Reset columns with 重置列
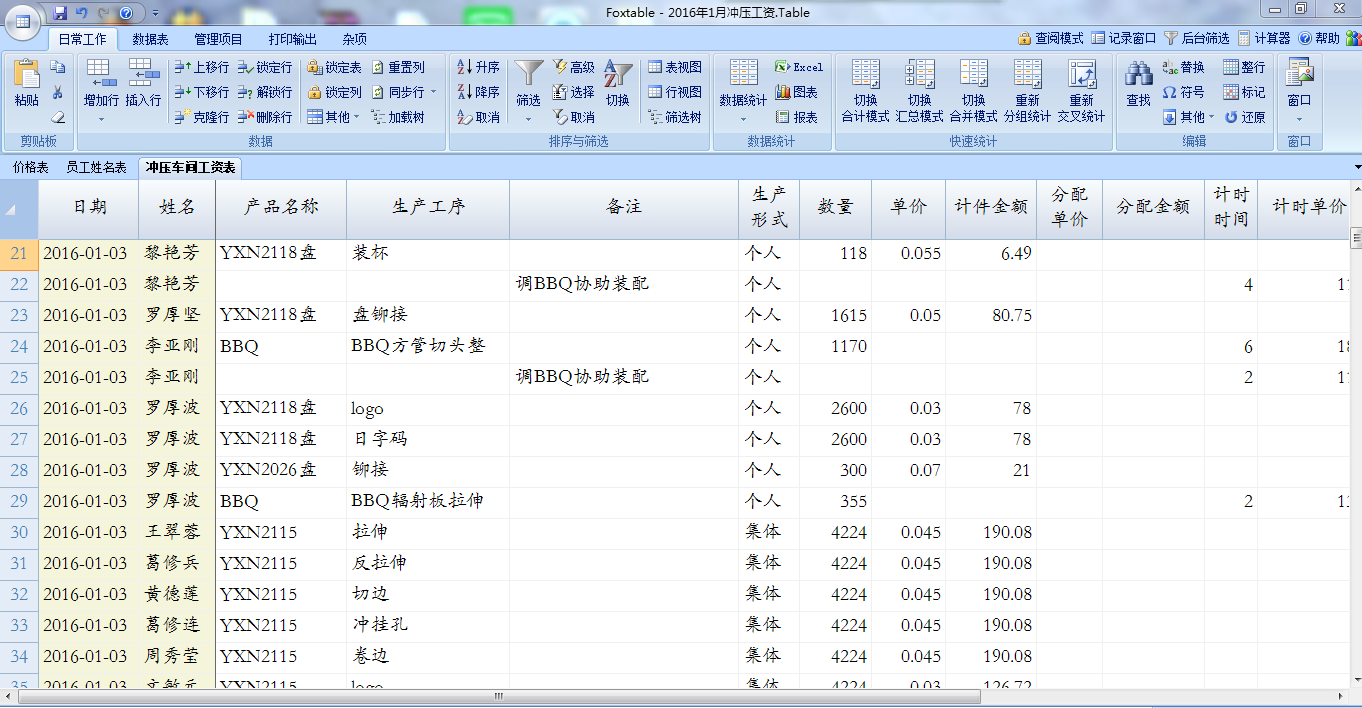 coord(398,67)
